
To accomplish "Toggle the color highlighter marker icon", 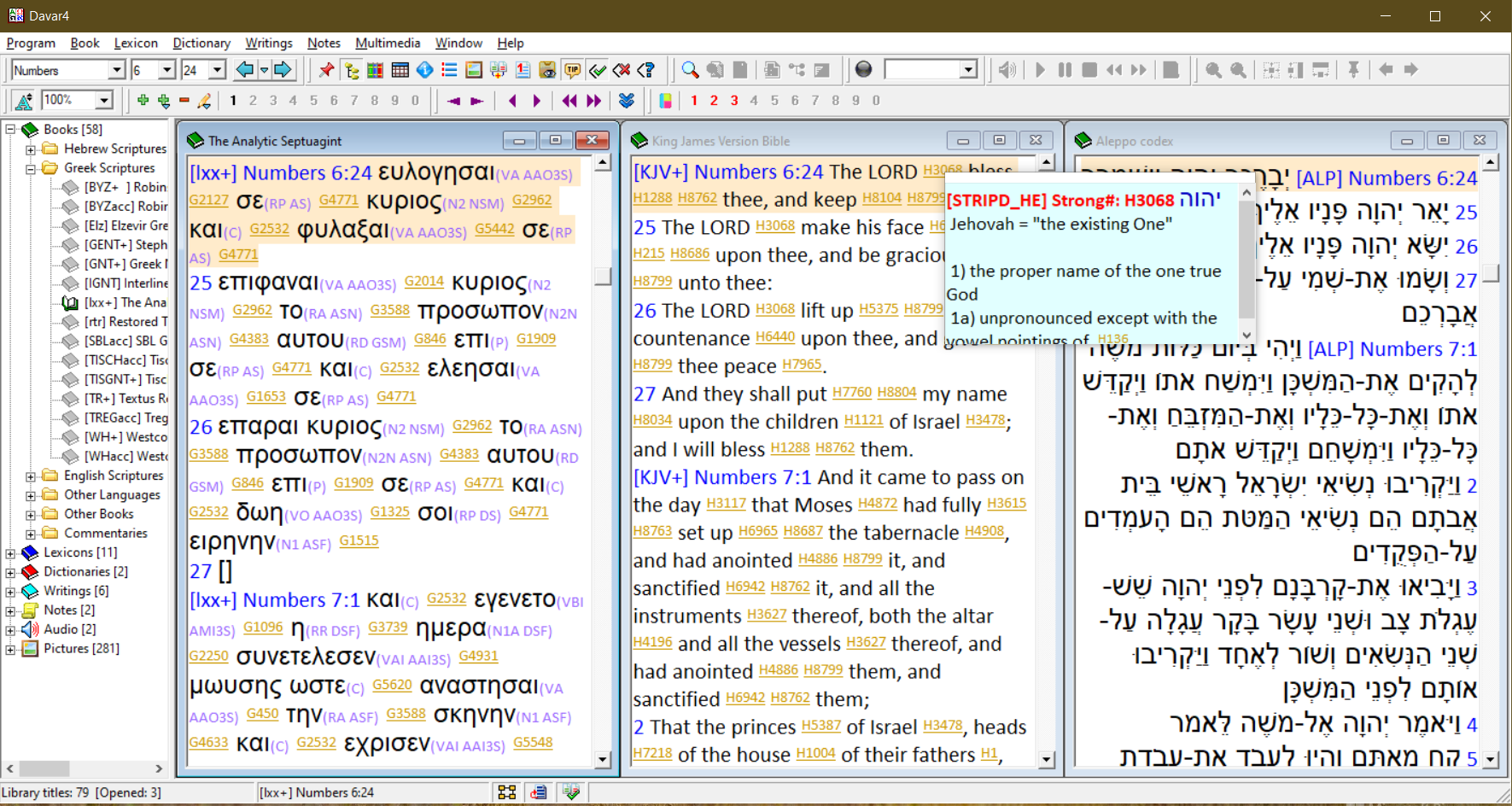I will [665, 101].
